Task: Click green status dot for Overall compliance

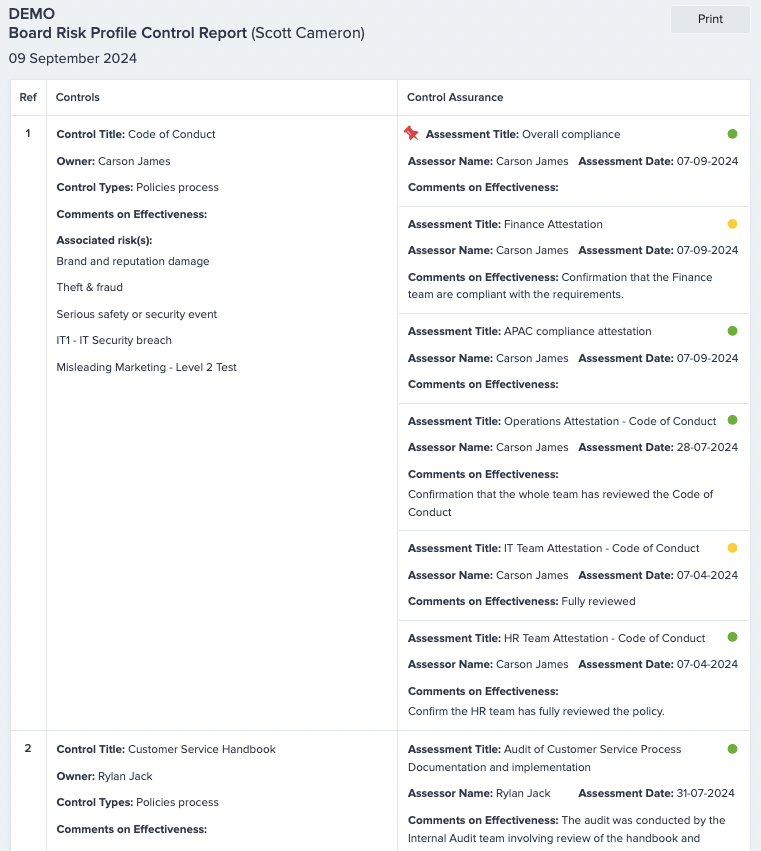Action: pyautogui.click(x=732, y=134)
